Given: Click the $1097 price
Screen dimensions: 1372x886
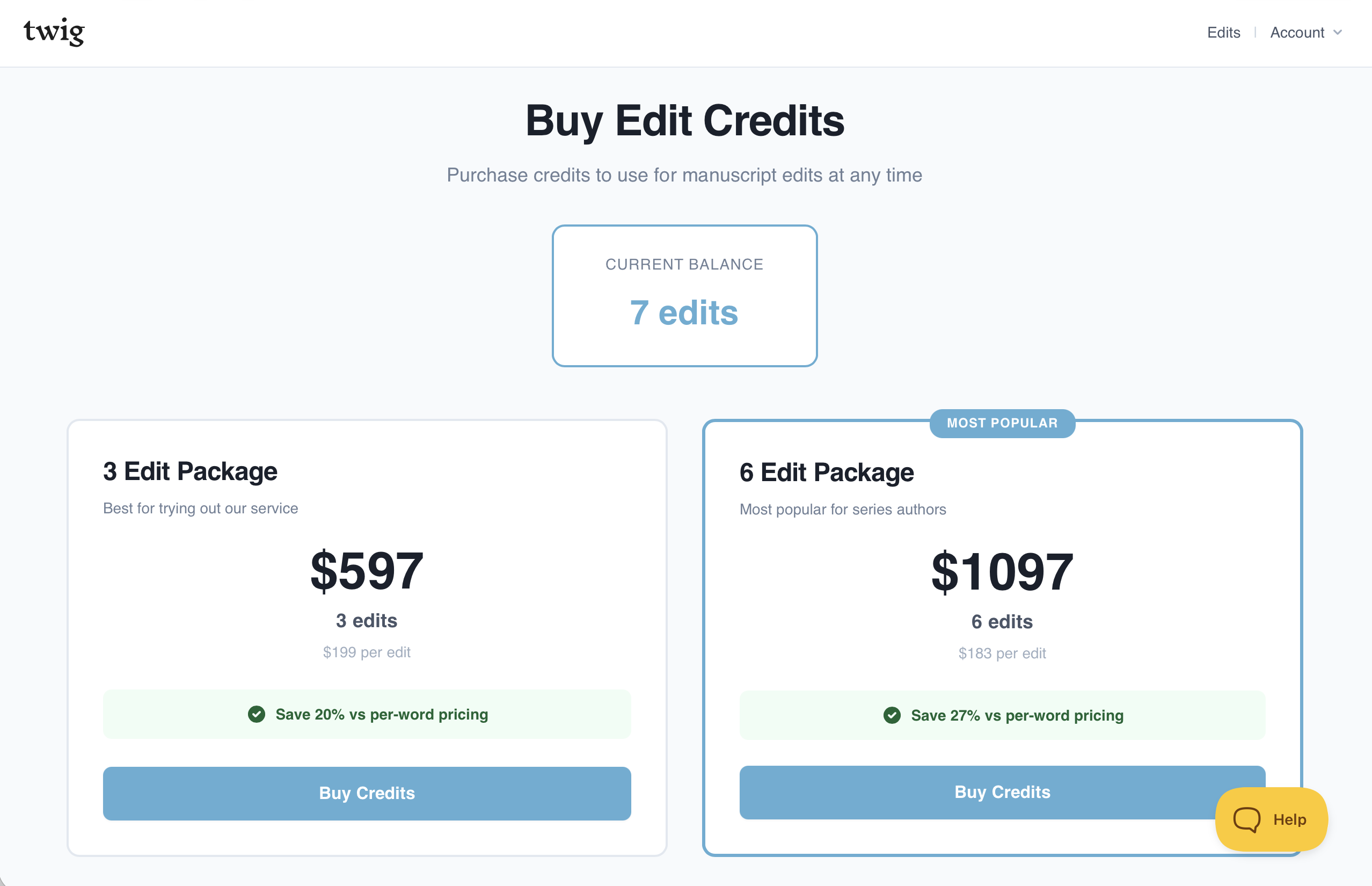Looking at the screenshot, I should pos(1002,572).
